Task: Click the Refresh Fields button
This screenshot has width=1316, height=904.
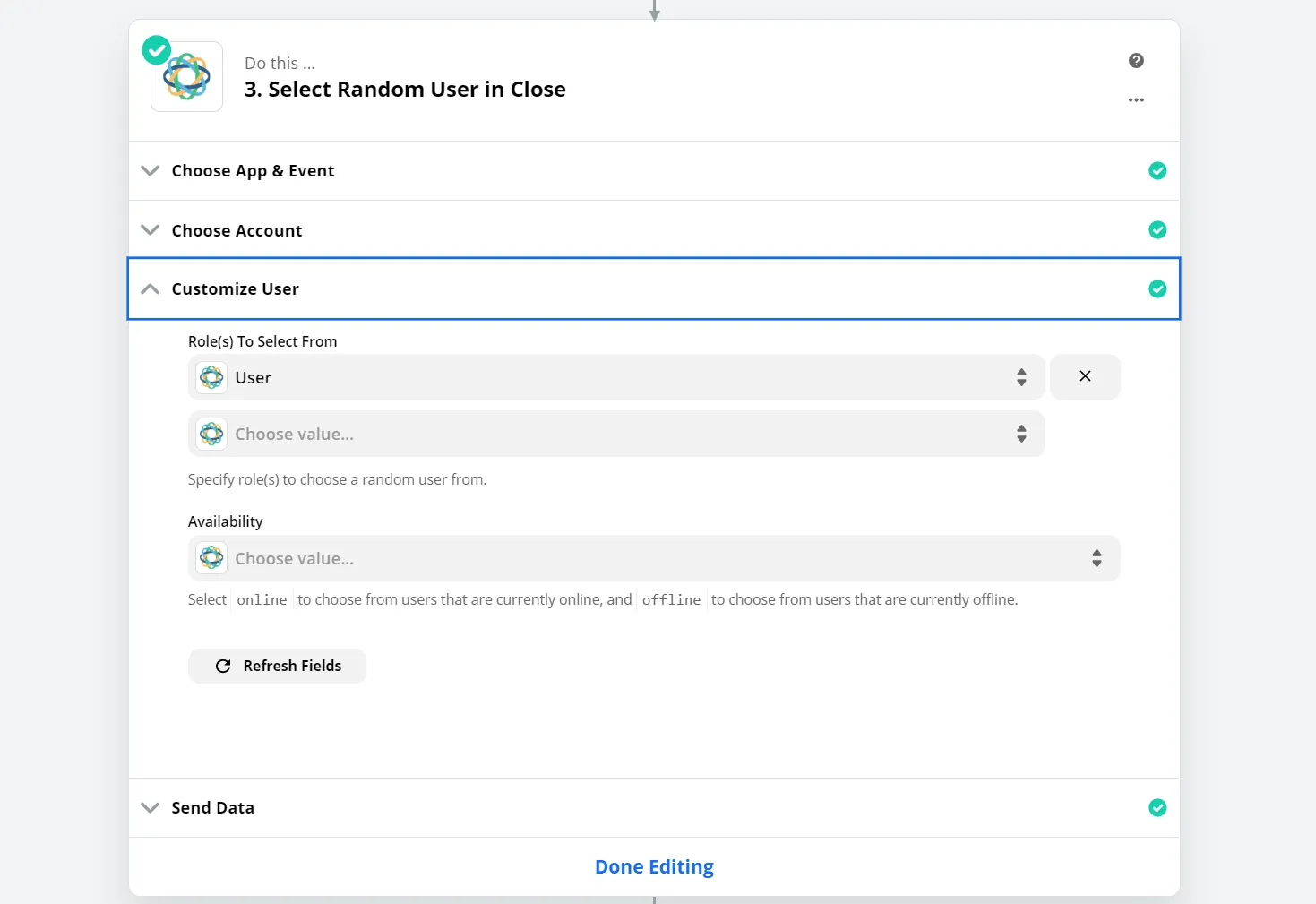Action: [277, 666]
